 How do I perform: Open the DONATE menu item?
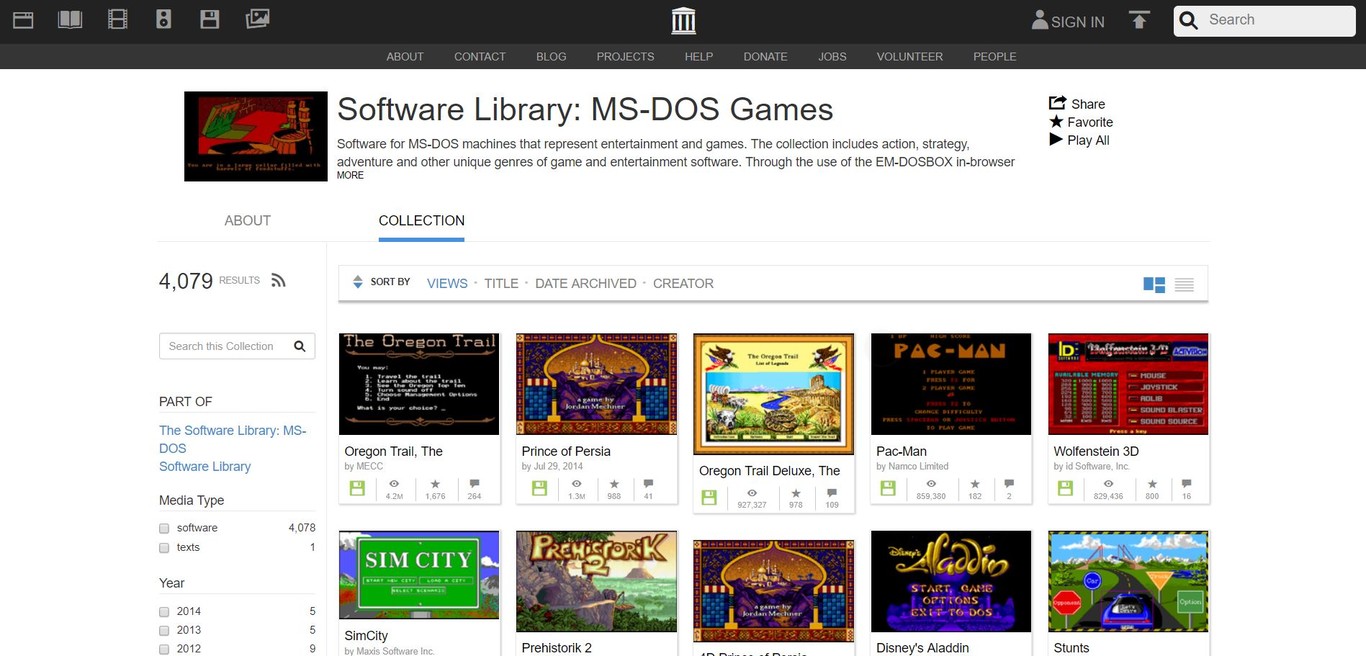click(x=765, y=57)
